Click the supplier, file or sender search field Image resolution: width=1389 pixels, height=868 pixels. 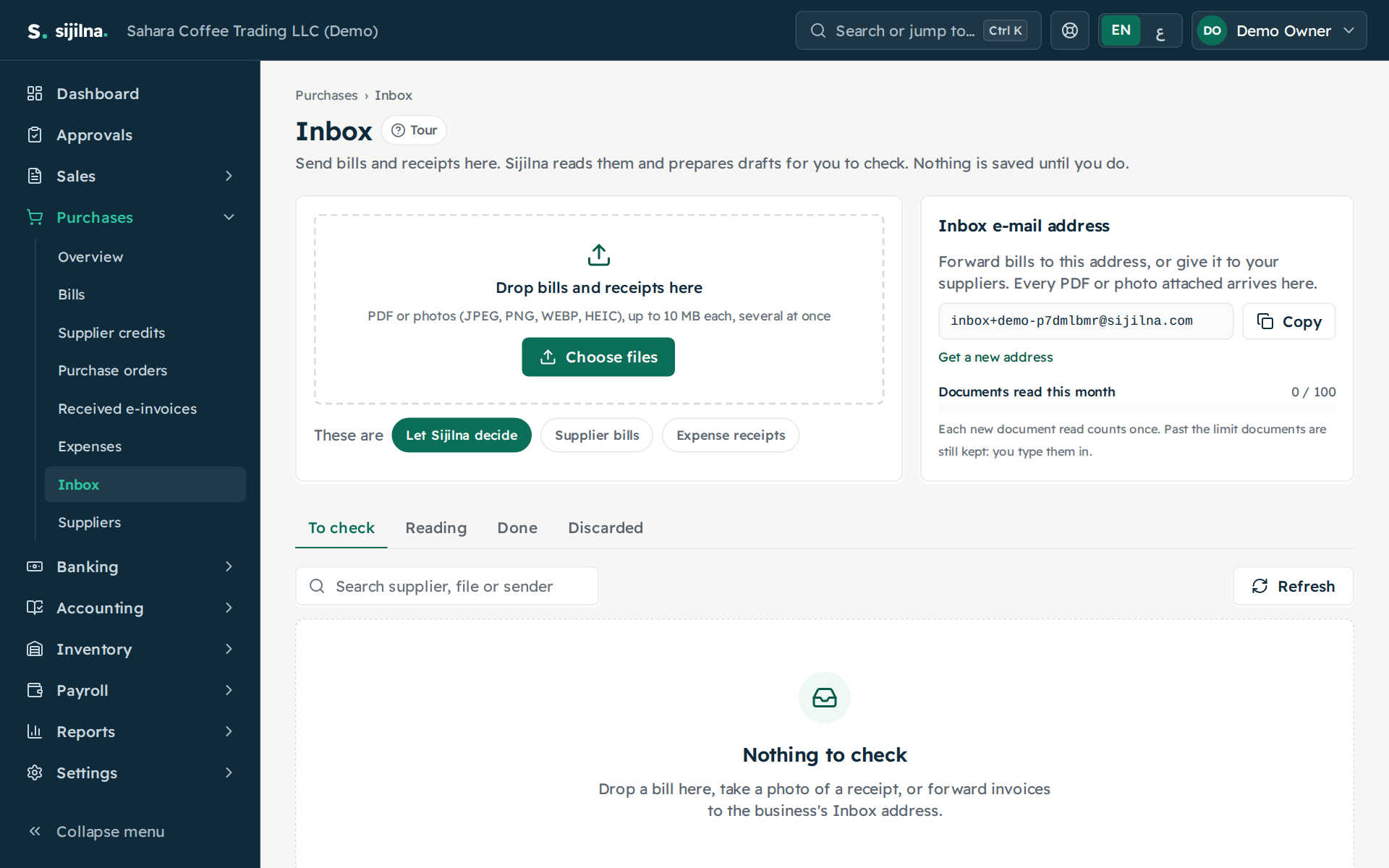coord(446,586)
